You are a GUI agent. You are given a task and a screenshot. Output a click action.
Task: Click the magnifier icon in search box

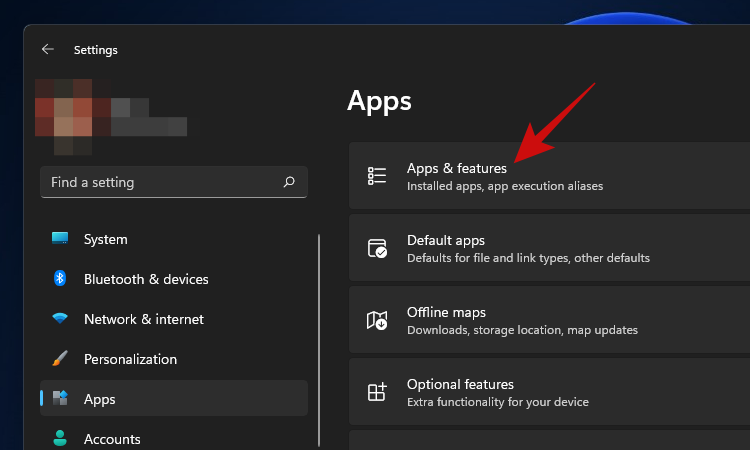point(289,182)
